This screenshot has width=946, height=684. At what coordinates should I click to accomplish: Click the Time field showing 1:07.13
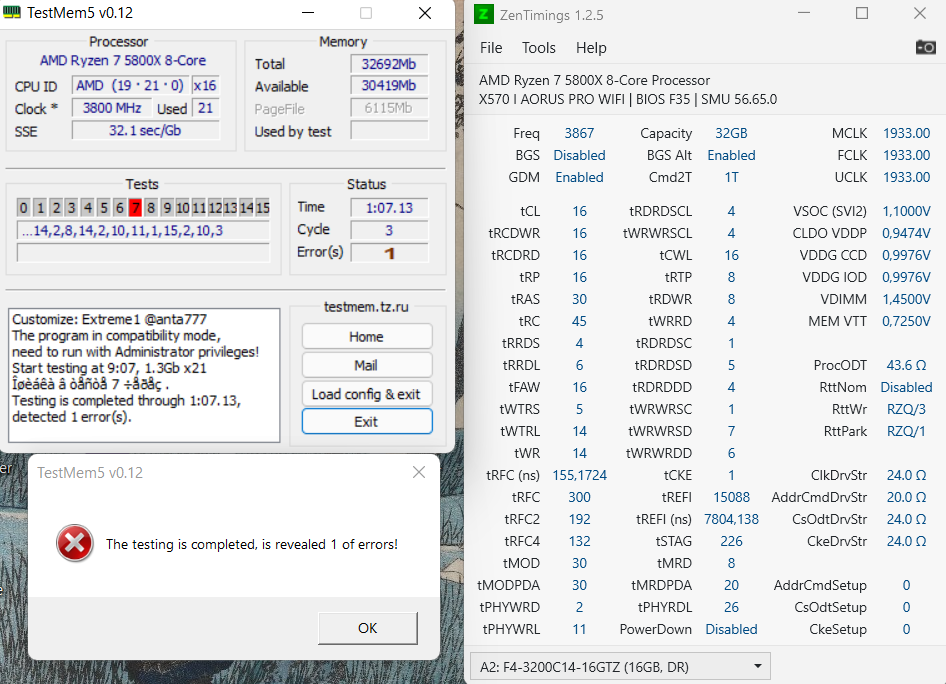390,207
